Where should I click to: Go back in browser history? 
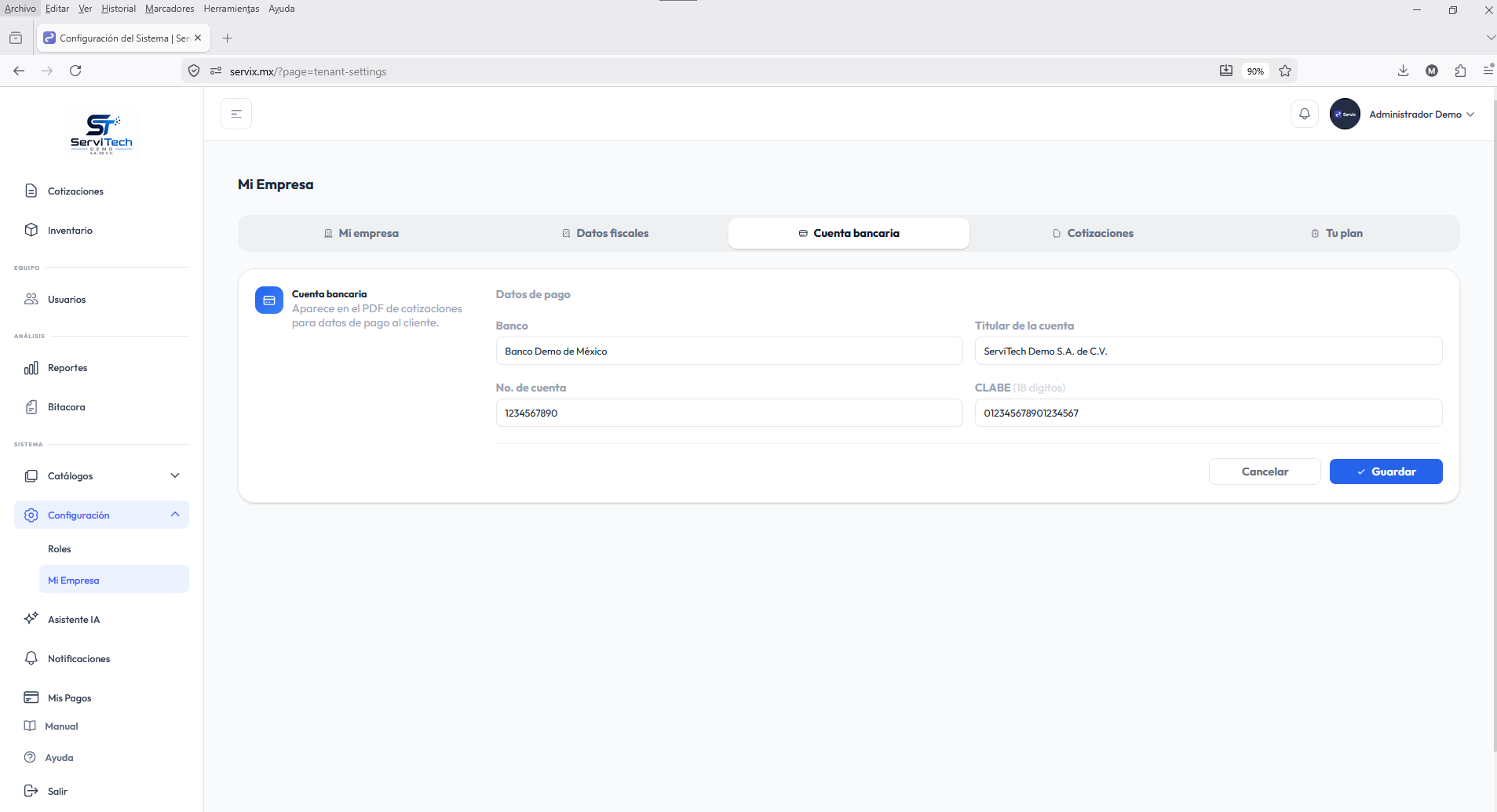[19, 71]
